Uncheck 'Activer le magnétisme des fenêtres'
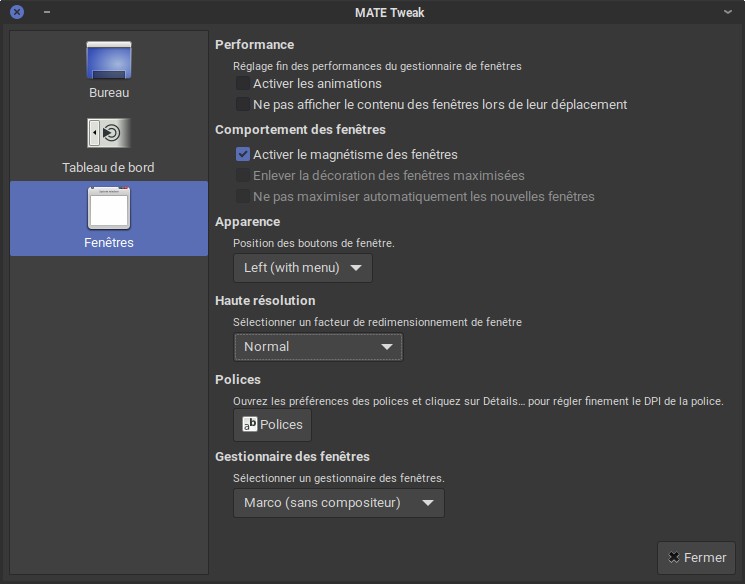Screen dimensions: 745x584 pos(243,155)
